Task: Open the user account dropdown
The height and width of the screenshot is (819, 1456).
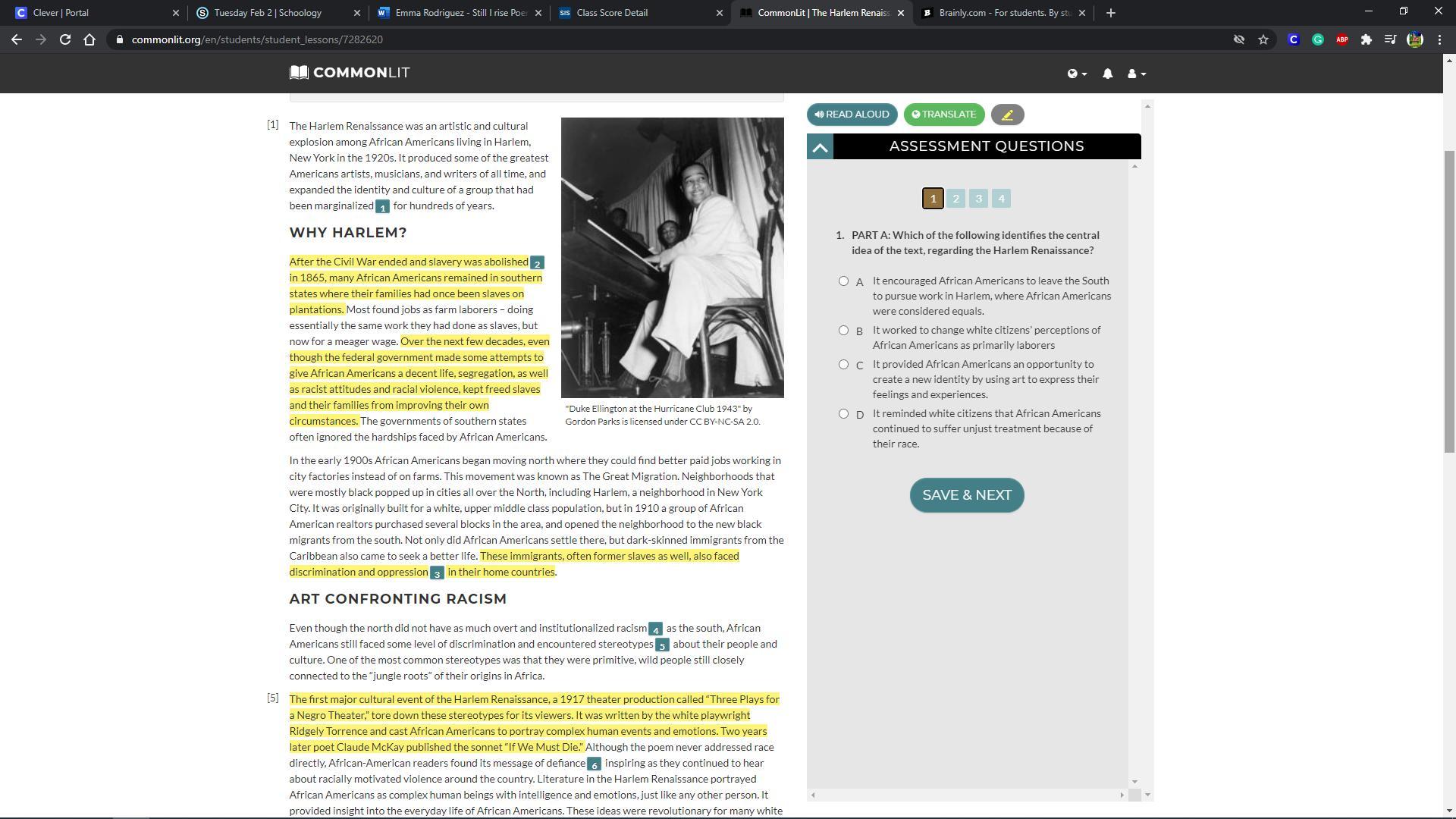Action: [1136, 74]
